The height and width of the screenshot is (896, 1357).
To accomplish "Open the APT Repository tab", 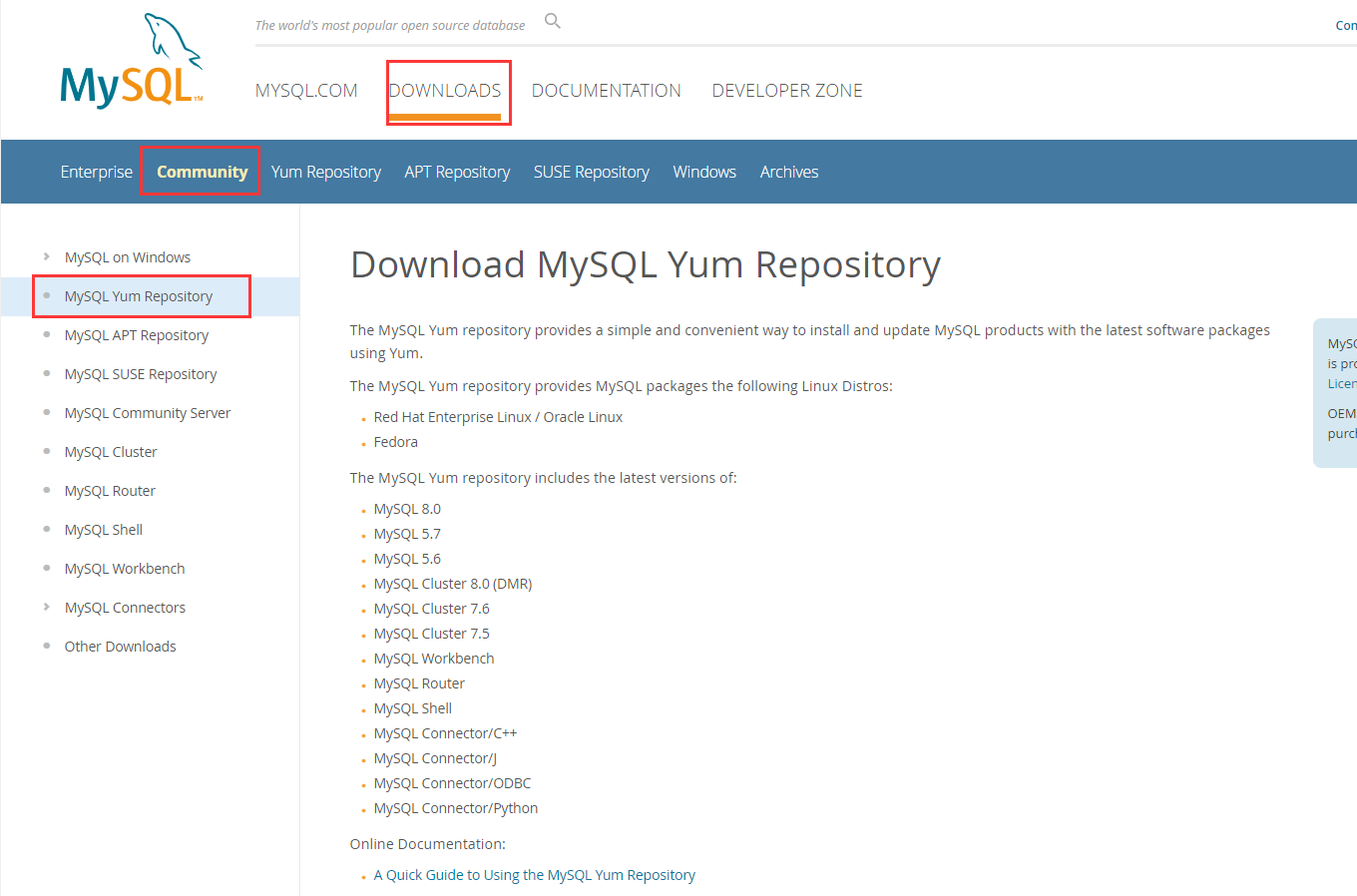I will click(x=457, y=172).
